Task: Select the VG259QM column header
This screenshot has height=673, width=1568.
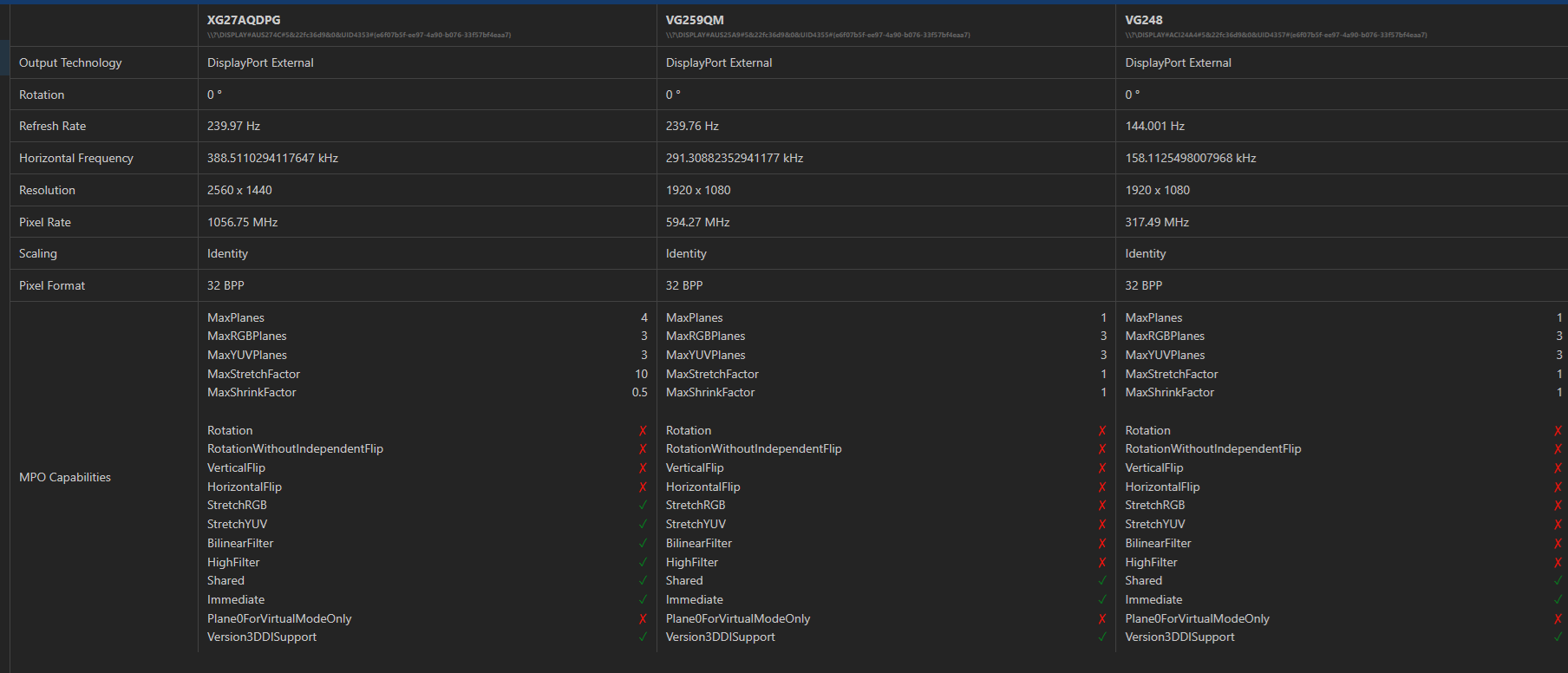Action: [x=695, y=20]
